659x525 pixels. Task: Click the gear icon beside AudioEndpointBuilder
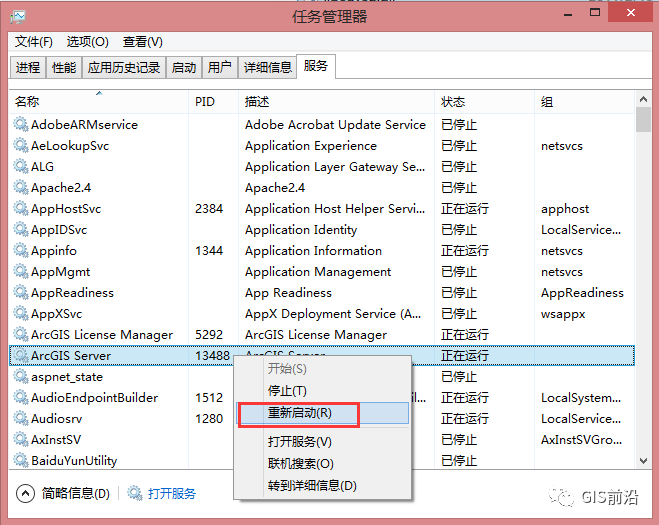tap(21, 397)
